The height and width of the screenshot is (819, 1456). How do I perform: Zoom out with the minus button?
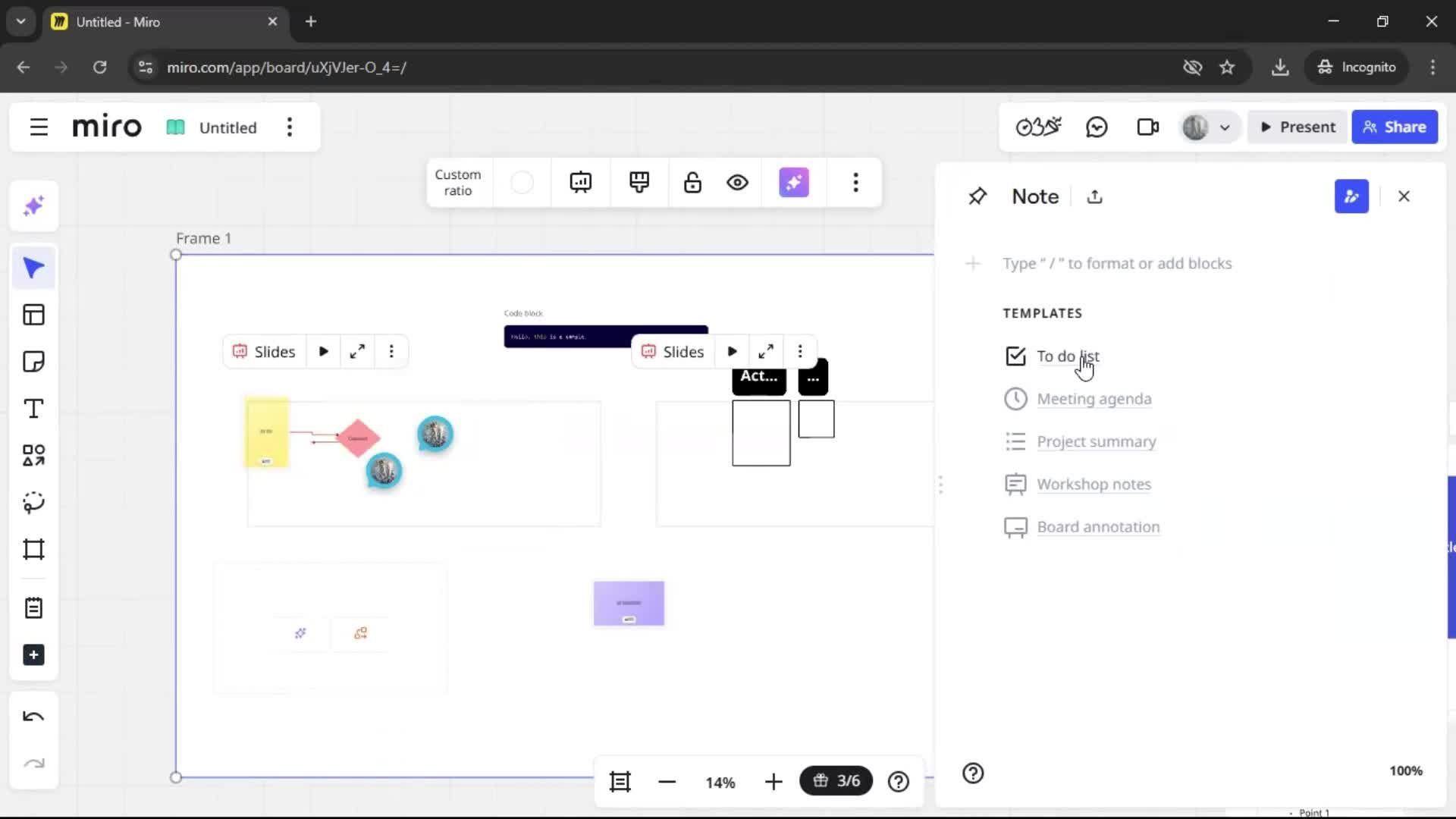(x=667, y=782)
